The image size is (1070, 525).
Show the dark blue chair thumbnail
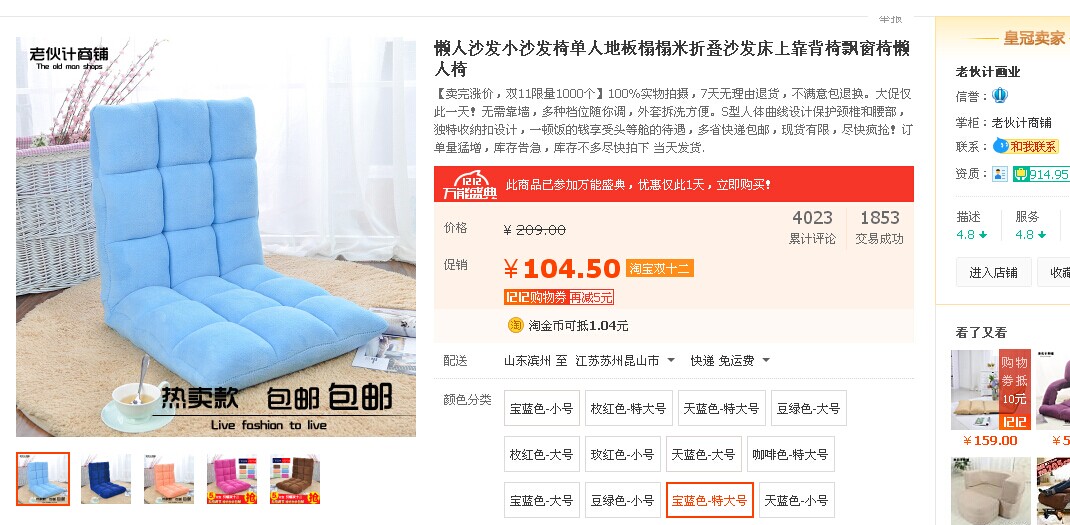tap(106, 479)
